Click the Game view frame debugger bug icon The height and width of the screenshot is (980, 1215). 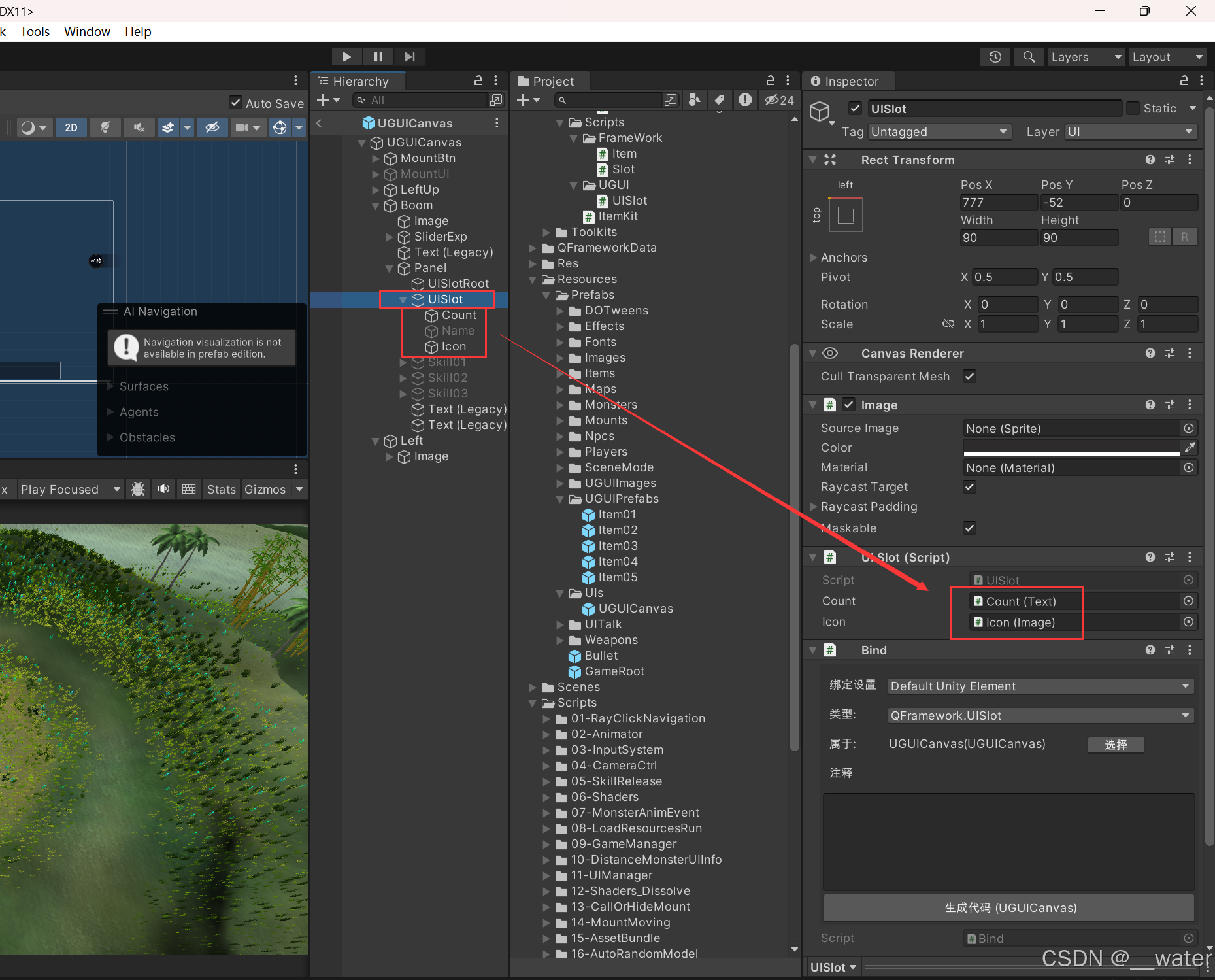pyautogui.click(x=138, y=489)
